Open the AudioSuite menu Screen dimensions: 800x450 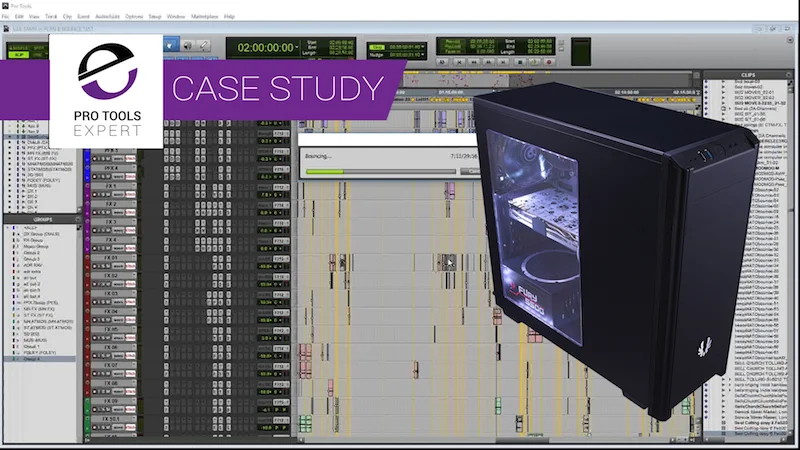click(107, 17)
